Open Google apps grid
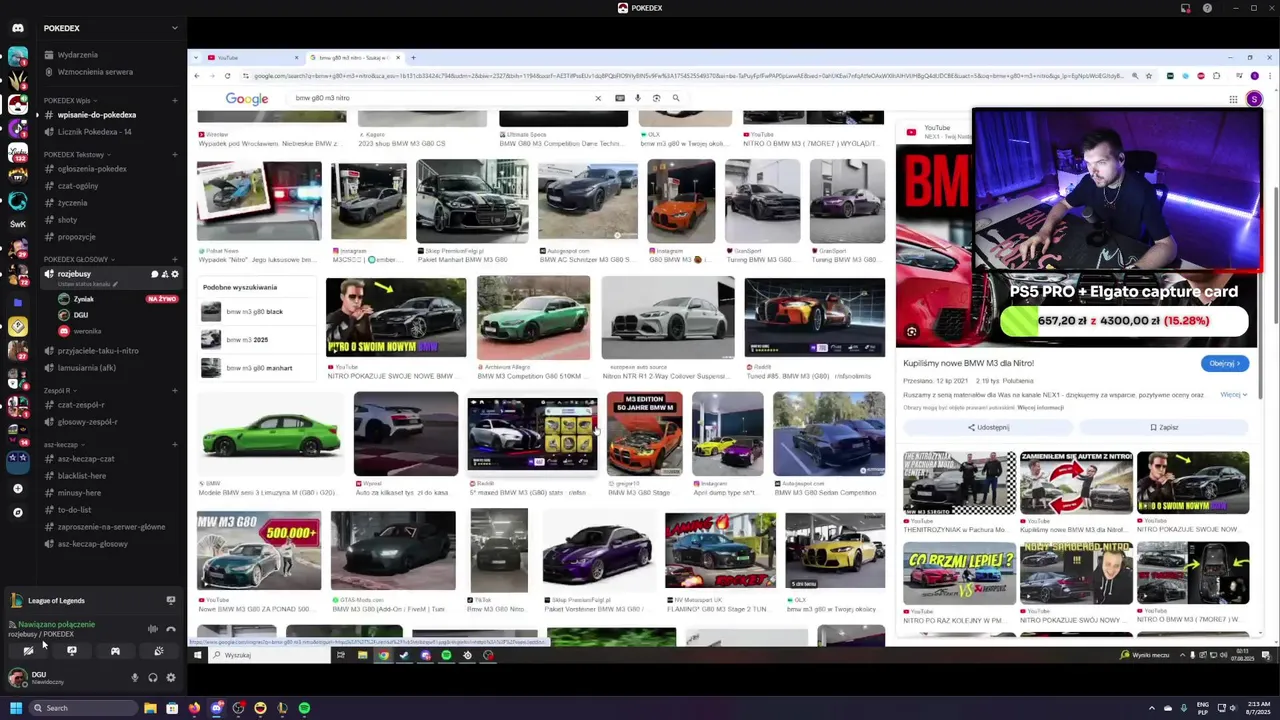This screenshot has height=720, width=1280. coord(1233,99)
